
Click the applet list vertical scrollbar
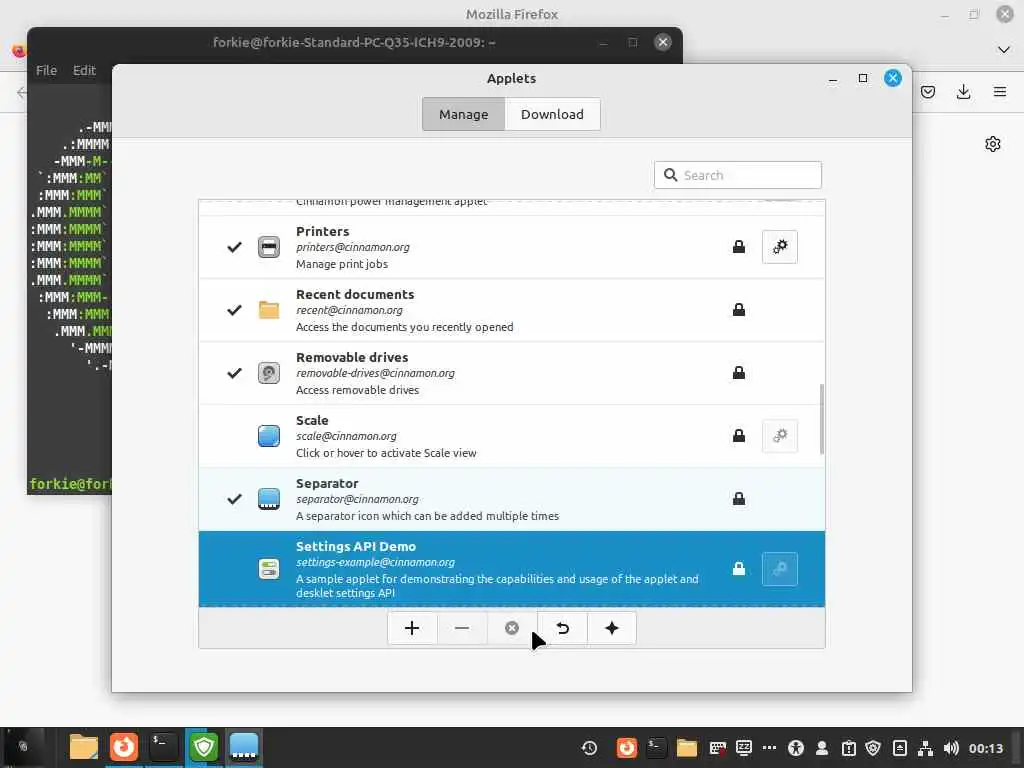click(x=822, y=419)
